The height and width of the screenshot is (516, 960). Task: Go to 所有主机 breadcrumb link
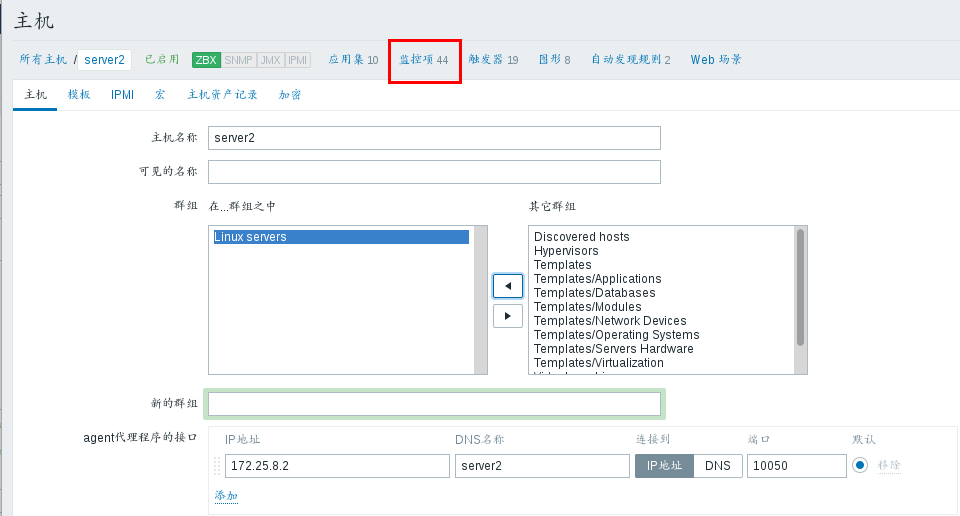43,60
